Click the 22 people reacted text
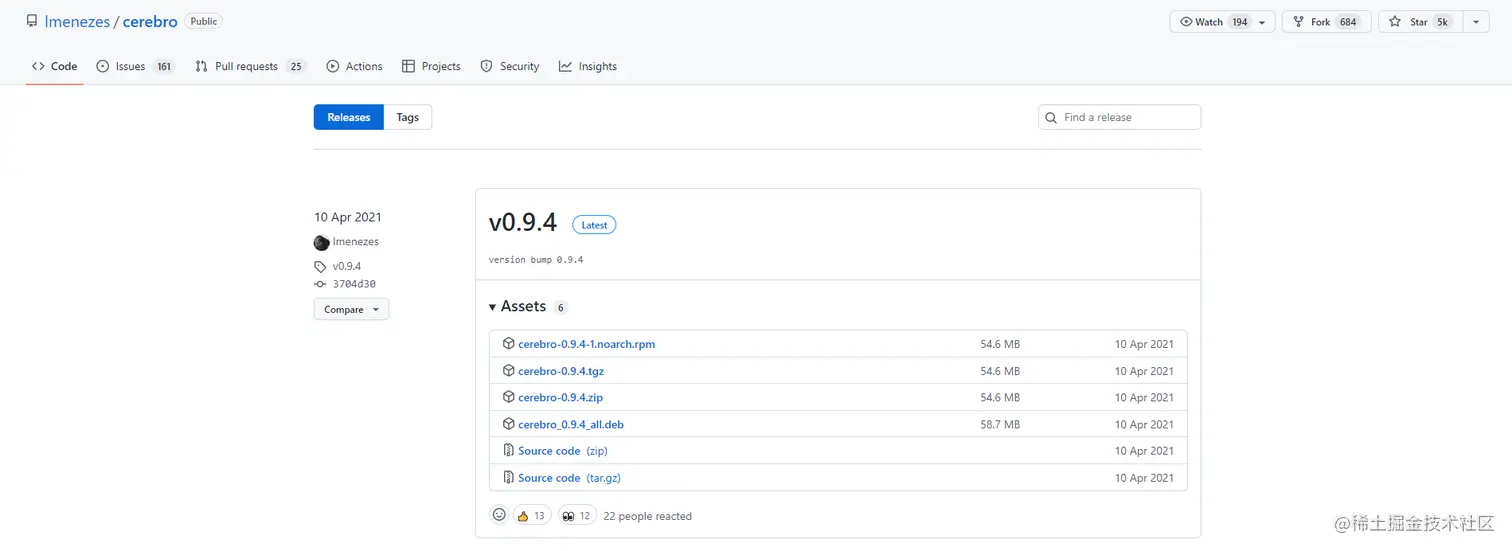The image size is (1512, 551). pos(647,516)
